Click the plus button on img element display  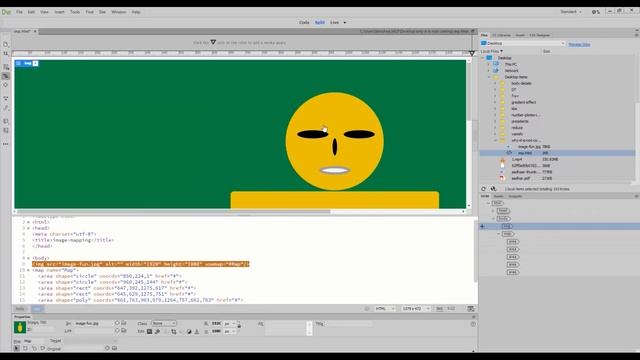coord(36,63)
